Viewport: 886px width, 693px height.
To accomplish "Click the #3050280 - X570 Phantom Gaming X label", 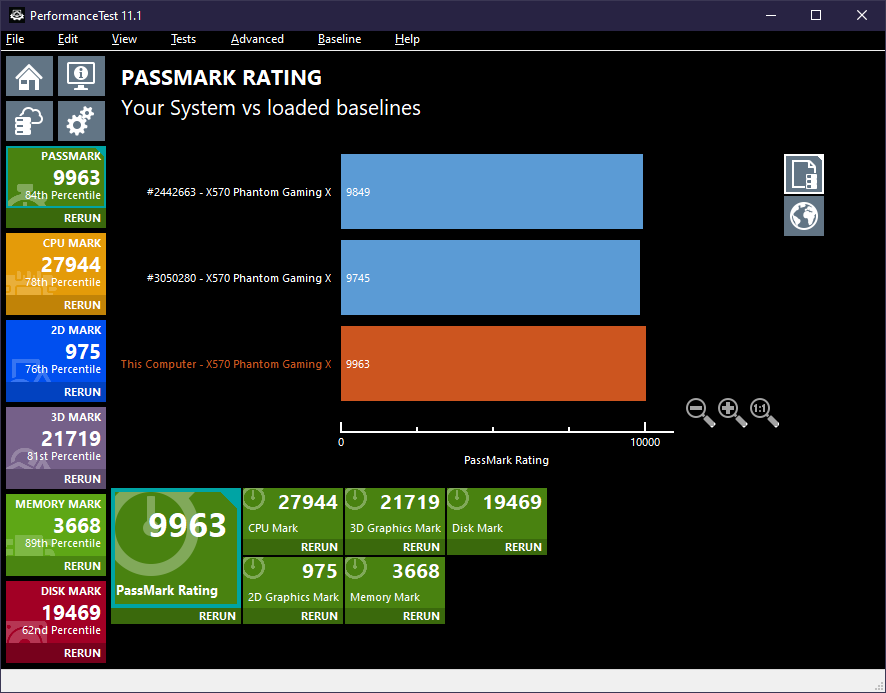I will point(239,278).
